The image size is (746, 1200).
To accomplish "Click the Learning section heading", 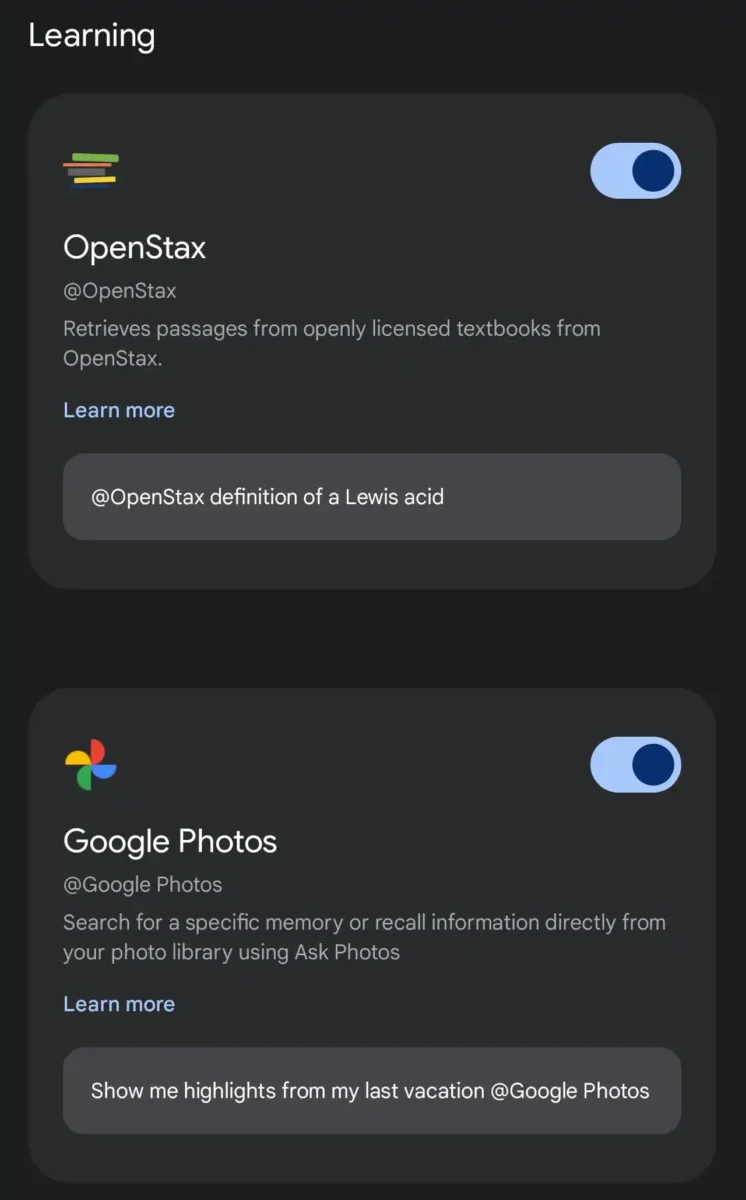I will [91, 36].
